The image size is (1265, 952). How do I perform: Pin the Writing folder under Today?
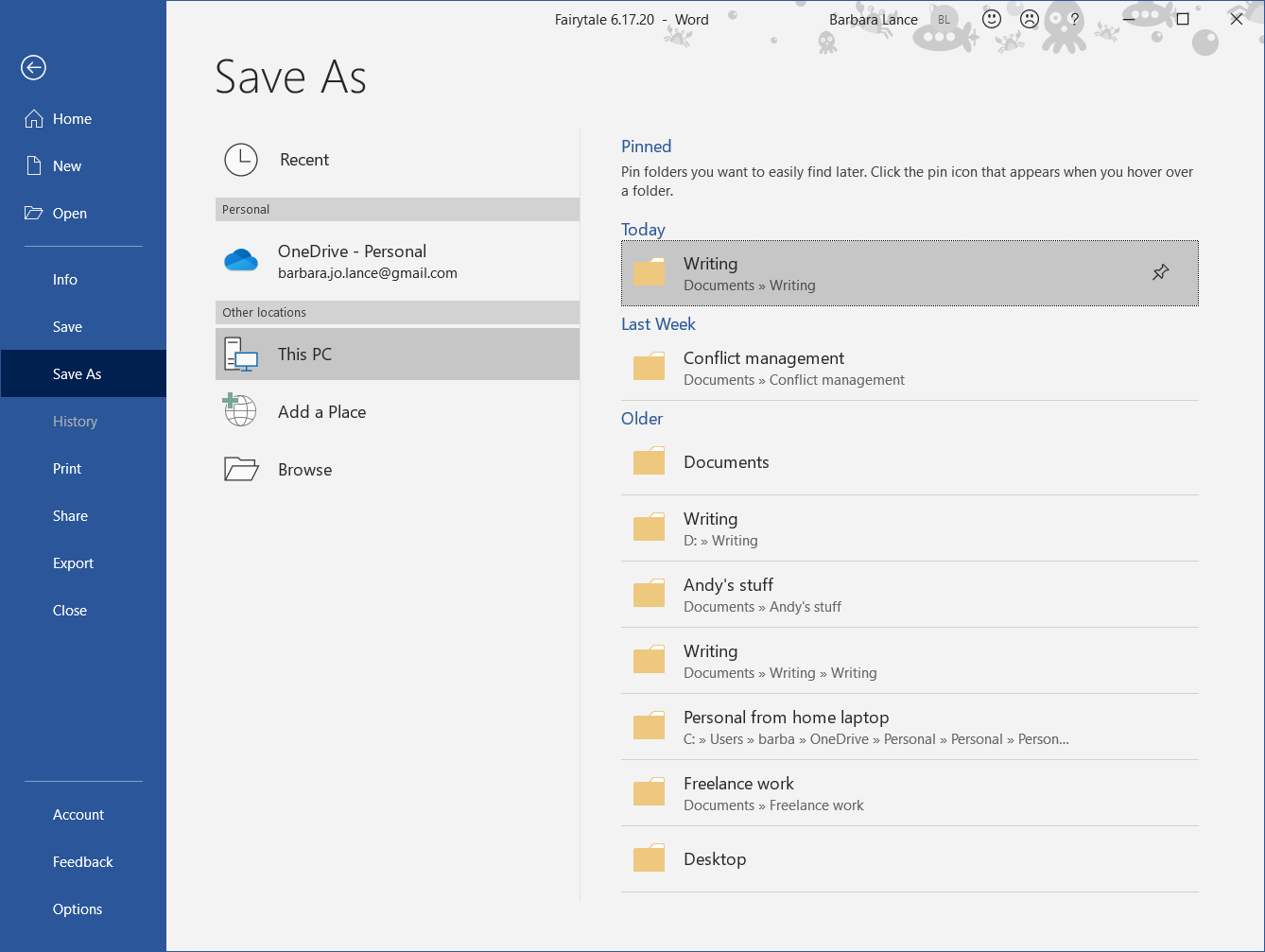tap(1160, 273)
